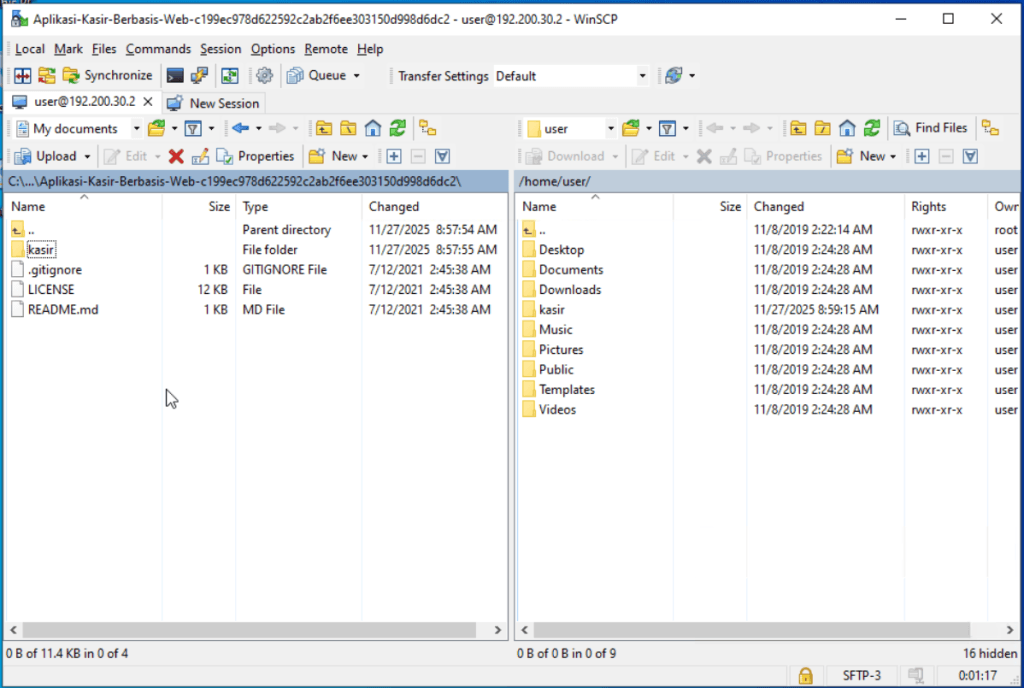The image size is (1024, 688).
Task: Open the terminal console icon
Action: click(175, 75)
